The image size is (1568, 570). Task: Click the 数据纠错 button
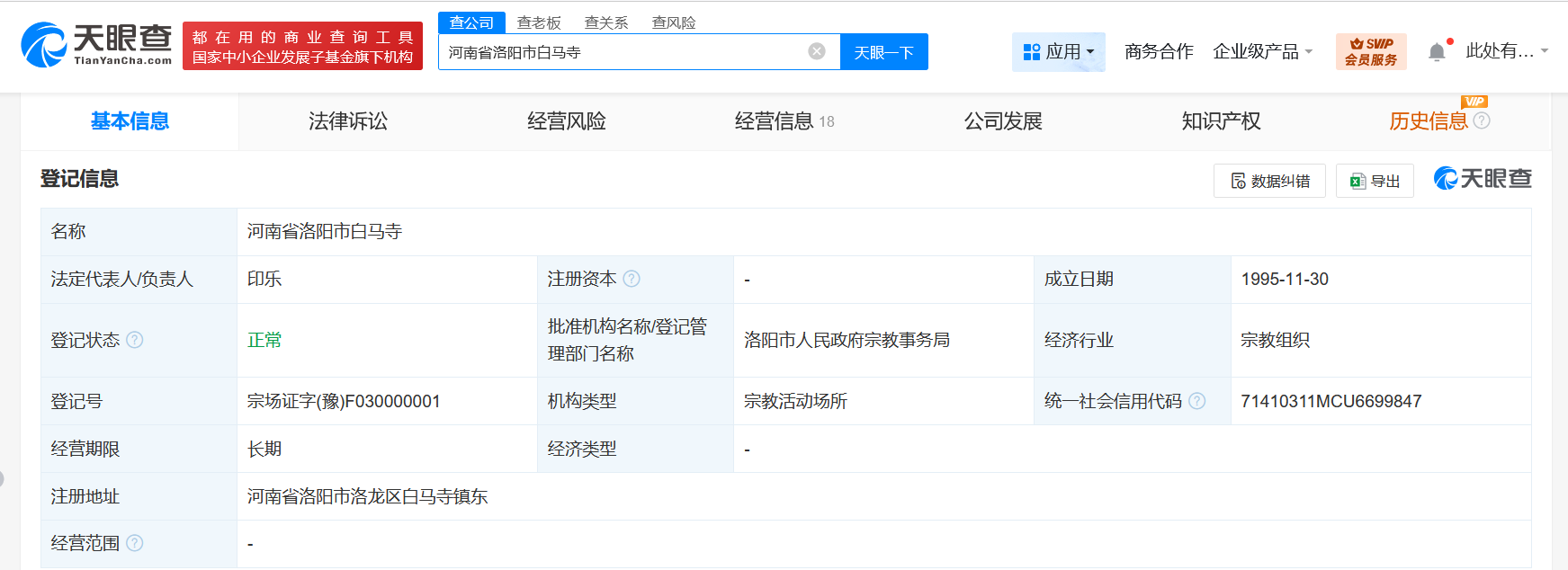[1269, 181]
